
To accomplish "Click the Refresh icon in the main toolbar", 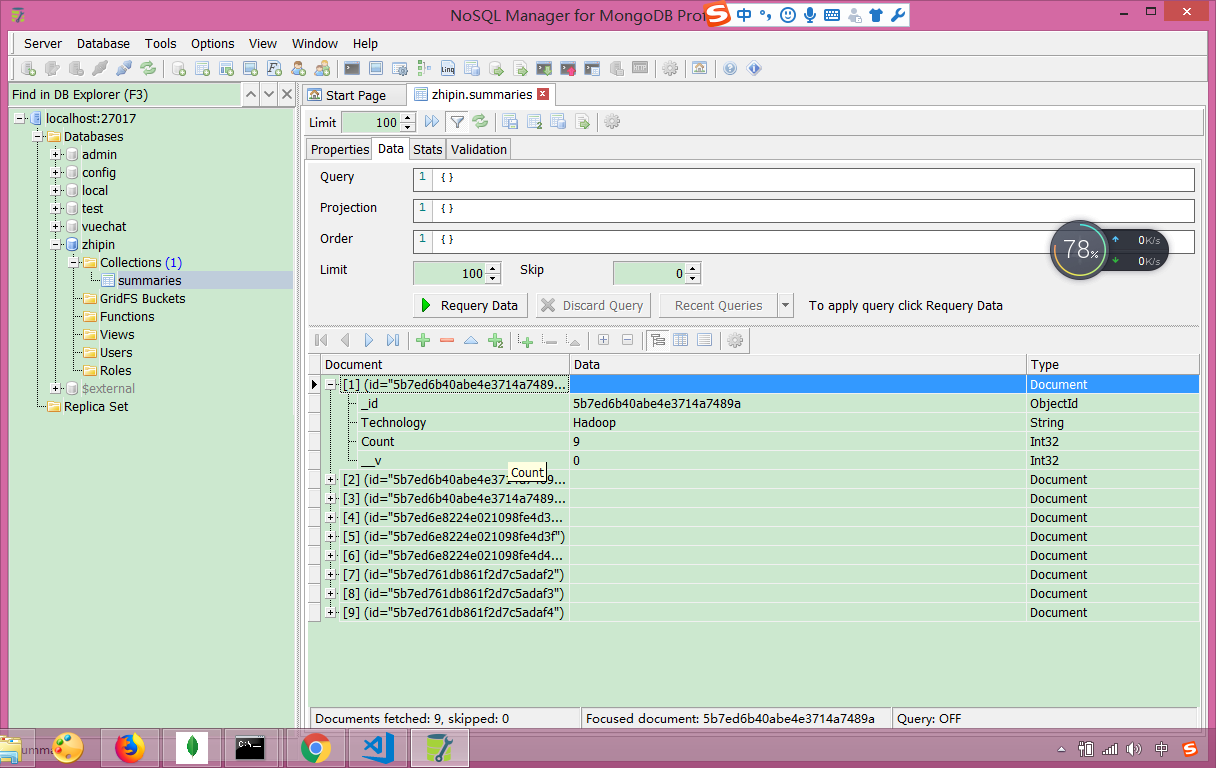I will pos(148,68).
